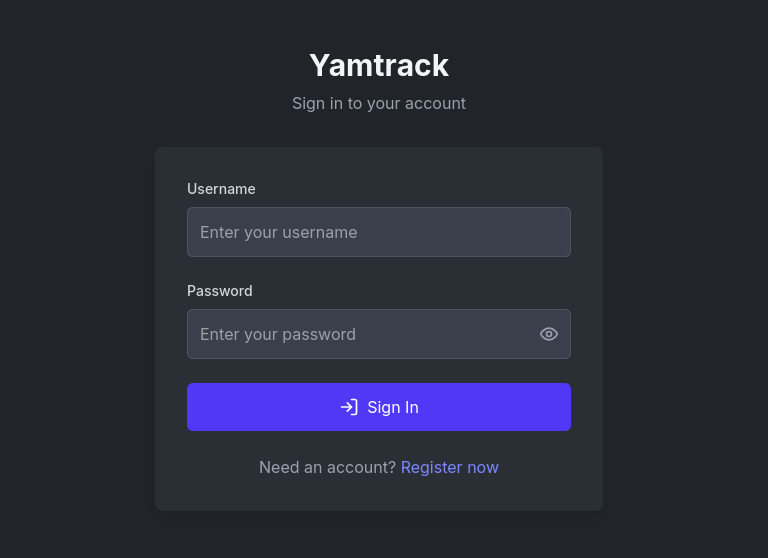Click the word "now" in the Register link
This screenshot has height=558, width=768.
(482, 467)
